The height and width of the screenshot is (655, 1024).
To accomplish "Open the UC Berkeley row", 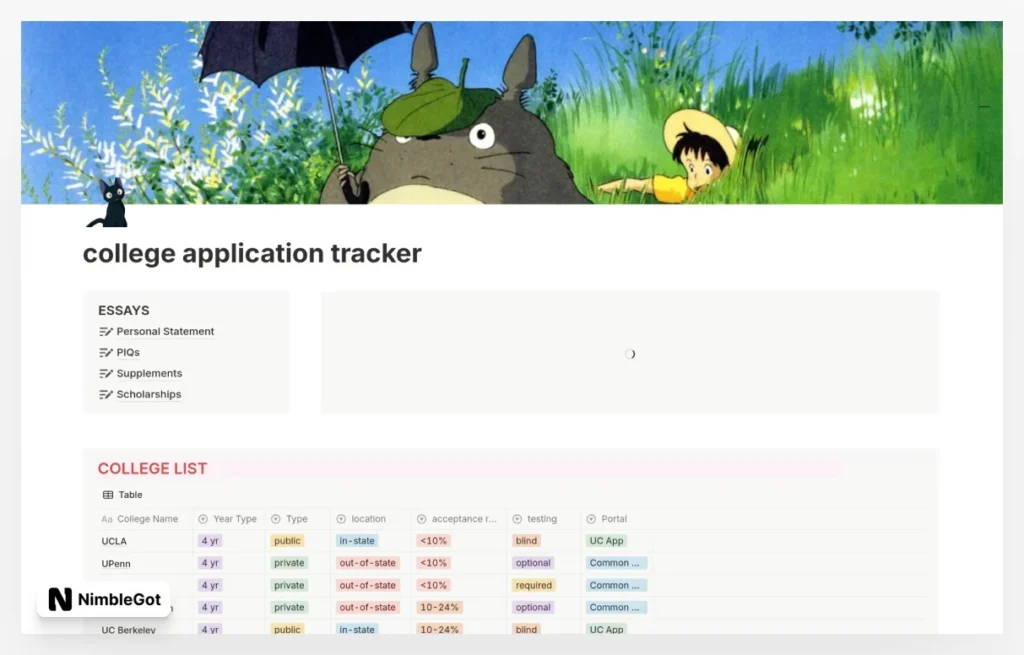I will click(129, 630).
